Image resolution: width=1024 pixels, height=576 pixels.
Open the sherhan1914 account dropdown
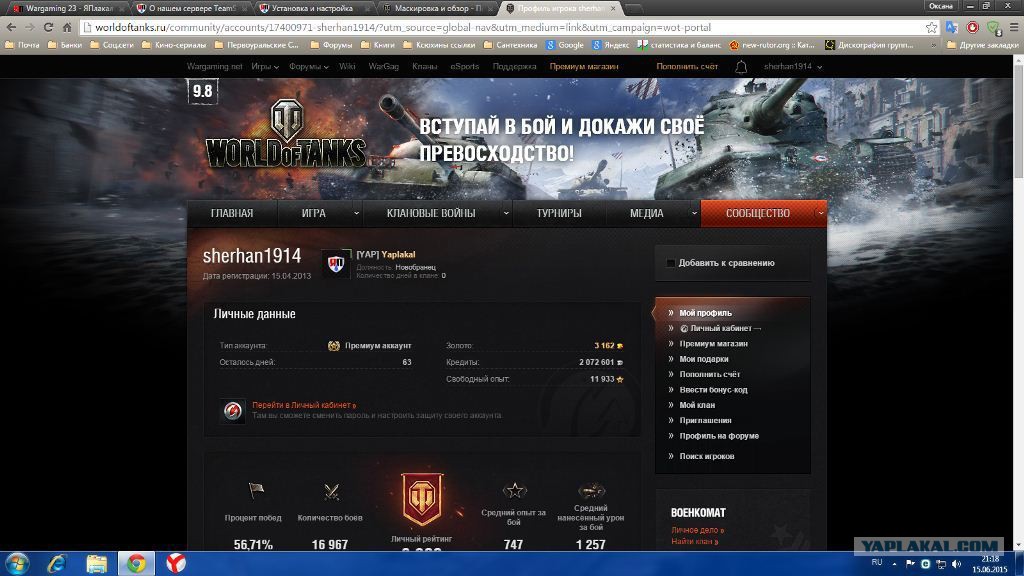[793, 67]
